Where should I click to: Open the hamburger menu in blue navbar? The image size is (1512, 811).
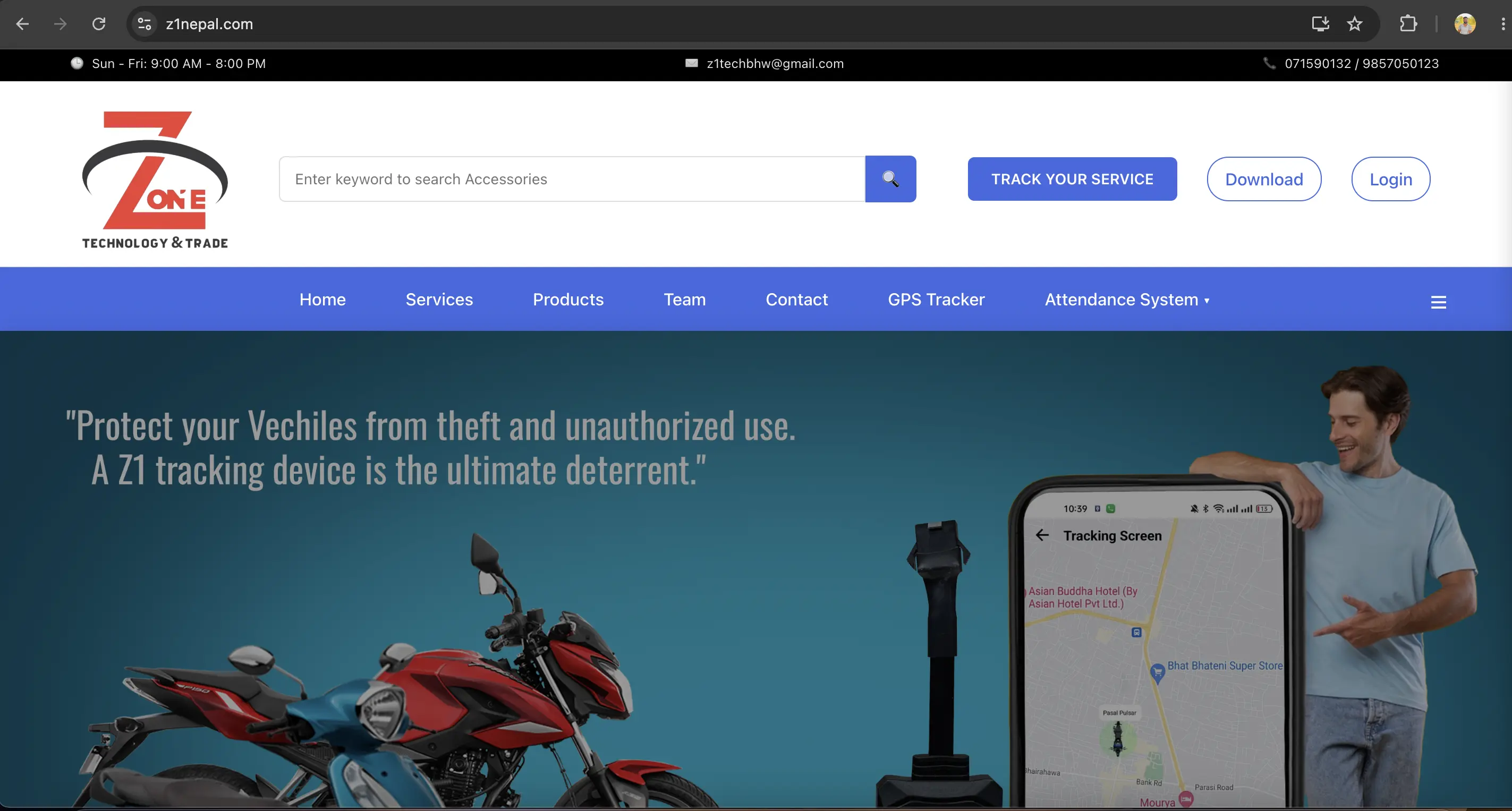click(1438, 302)
